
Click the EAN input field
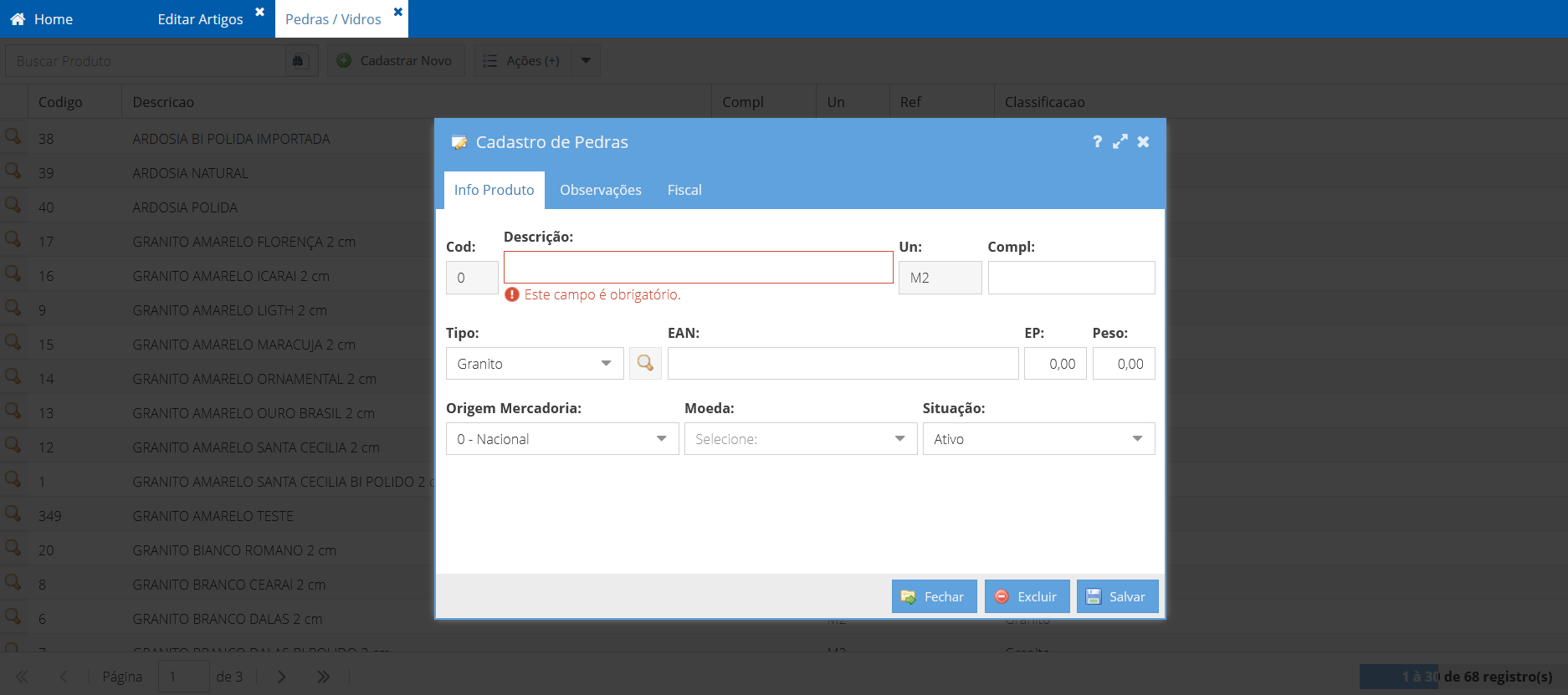[843, 364]
